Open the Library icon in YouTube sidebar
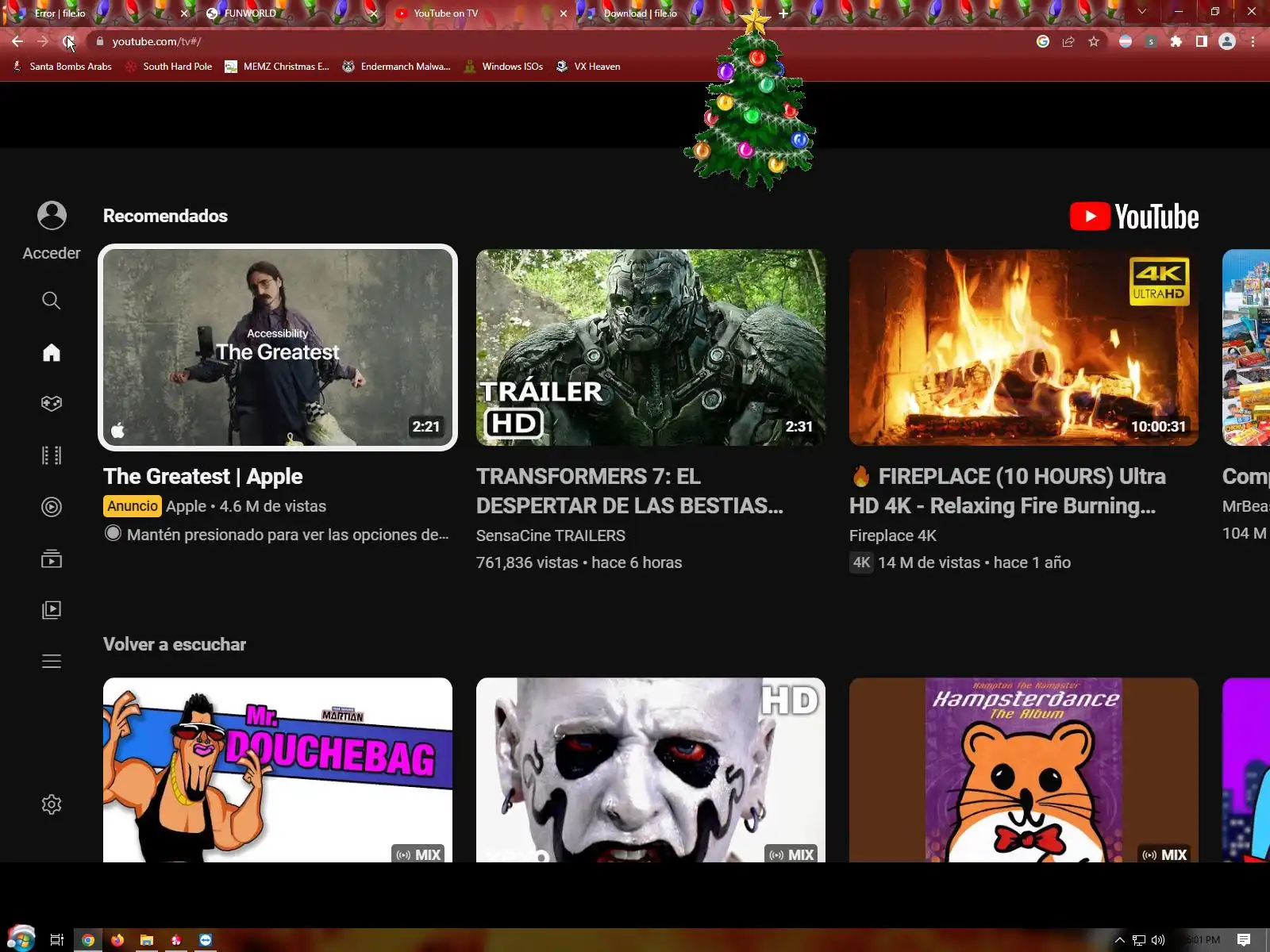This screenshot has width=1270, height=952. pyautogui.click(x=51, y=610)
